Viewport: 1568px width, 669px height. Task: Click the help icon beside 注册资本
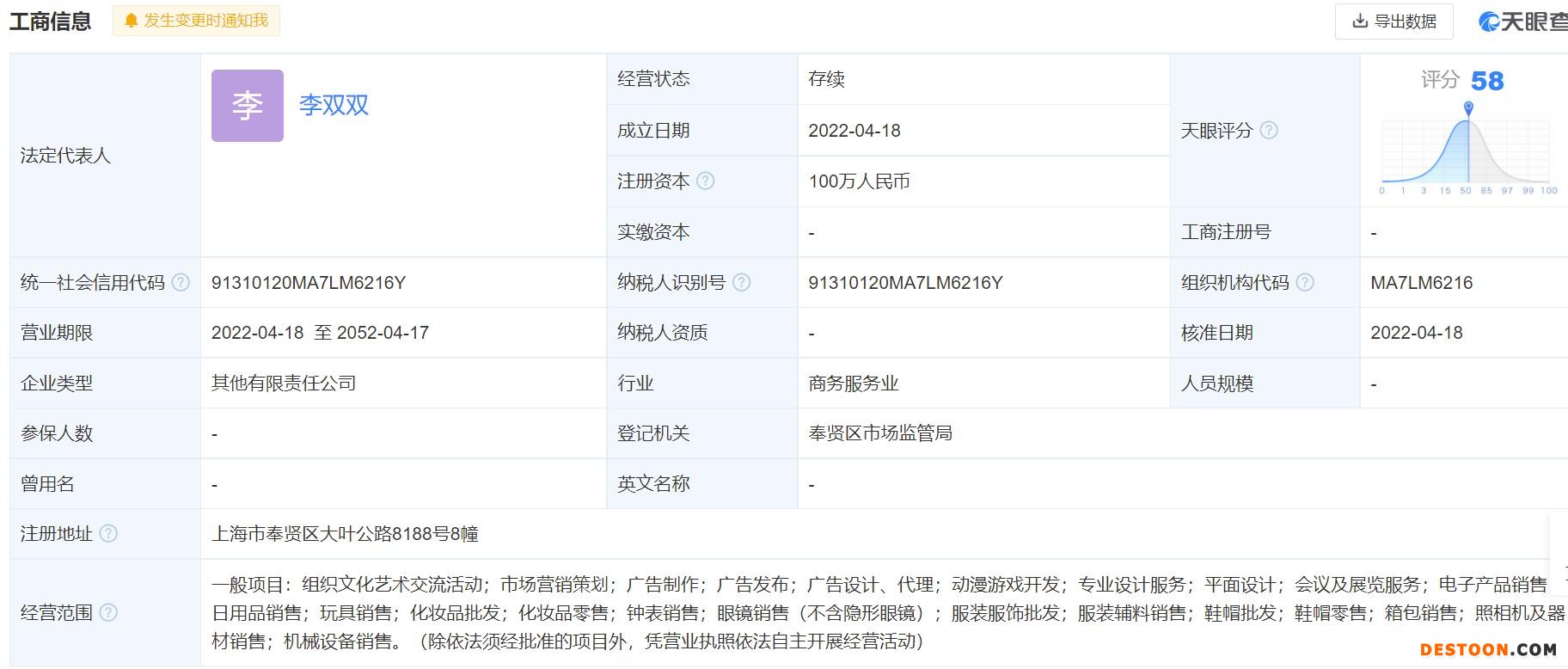coord(705,181)
